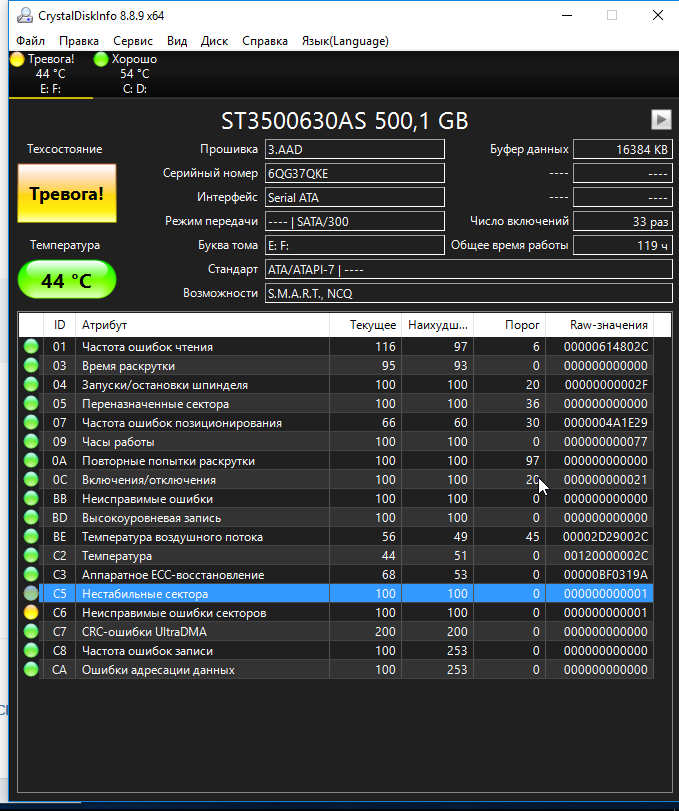Image resolution: width=679 pixels, height=811 pixels.
Task: Click raw value 00000BF0319A
Action: 606,575
